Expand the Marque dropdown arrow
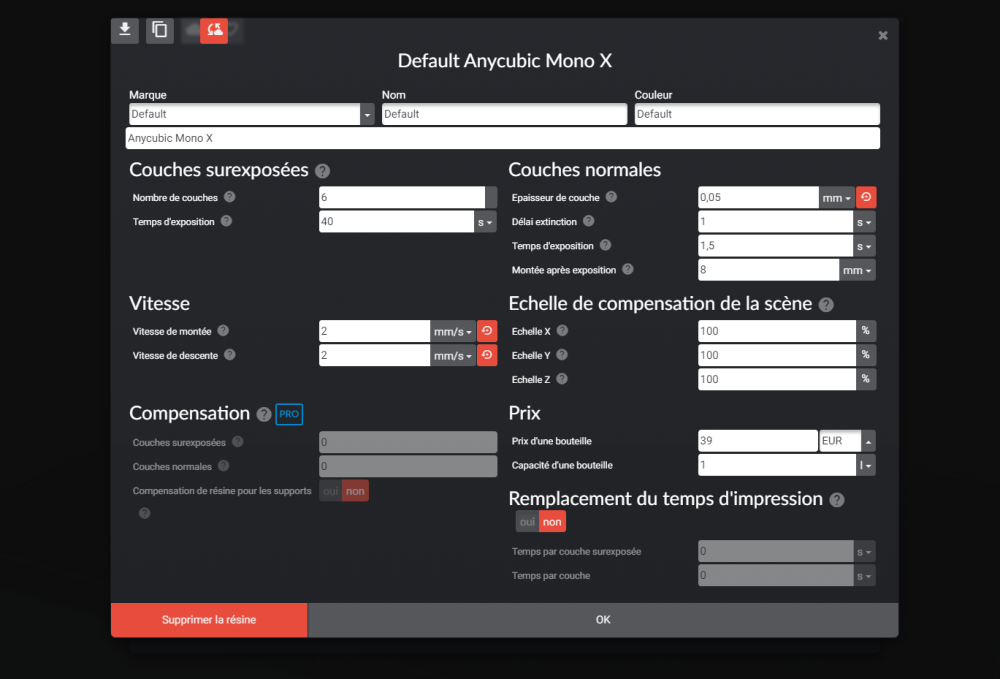 point(367,115)
